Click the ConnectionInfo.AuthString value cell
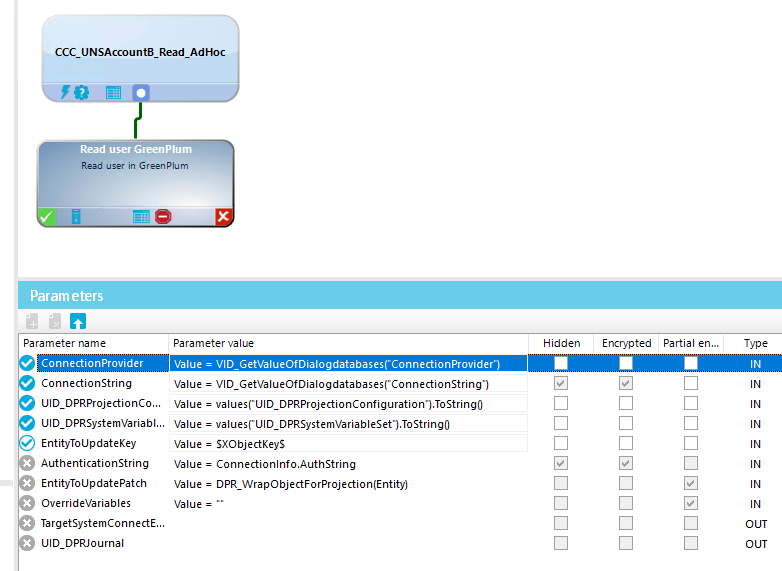 348,463
